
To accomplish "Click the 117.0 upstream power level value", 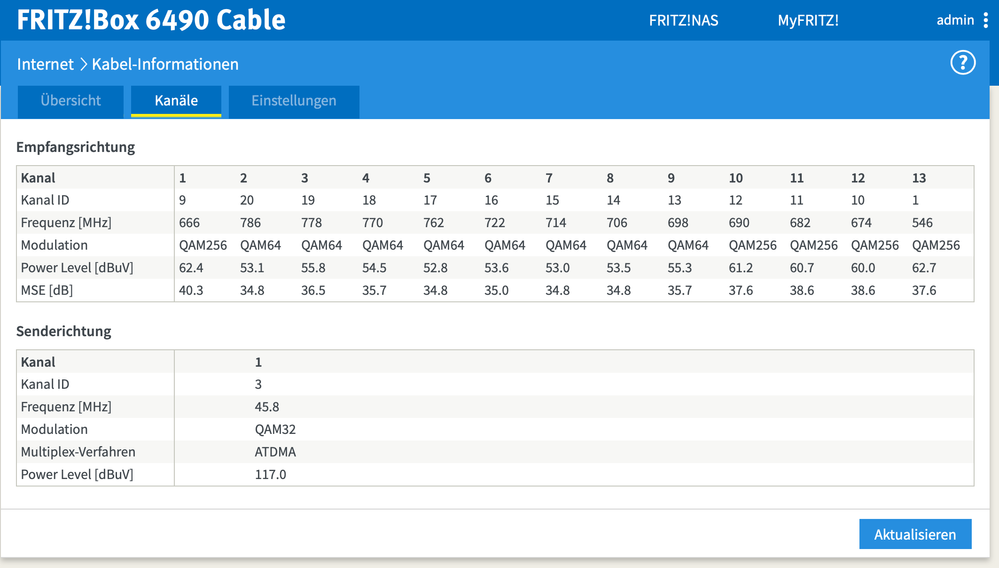I will point(271,474).
